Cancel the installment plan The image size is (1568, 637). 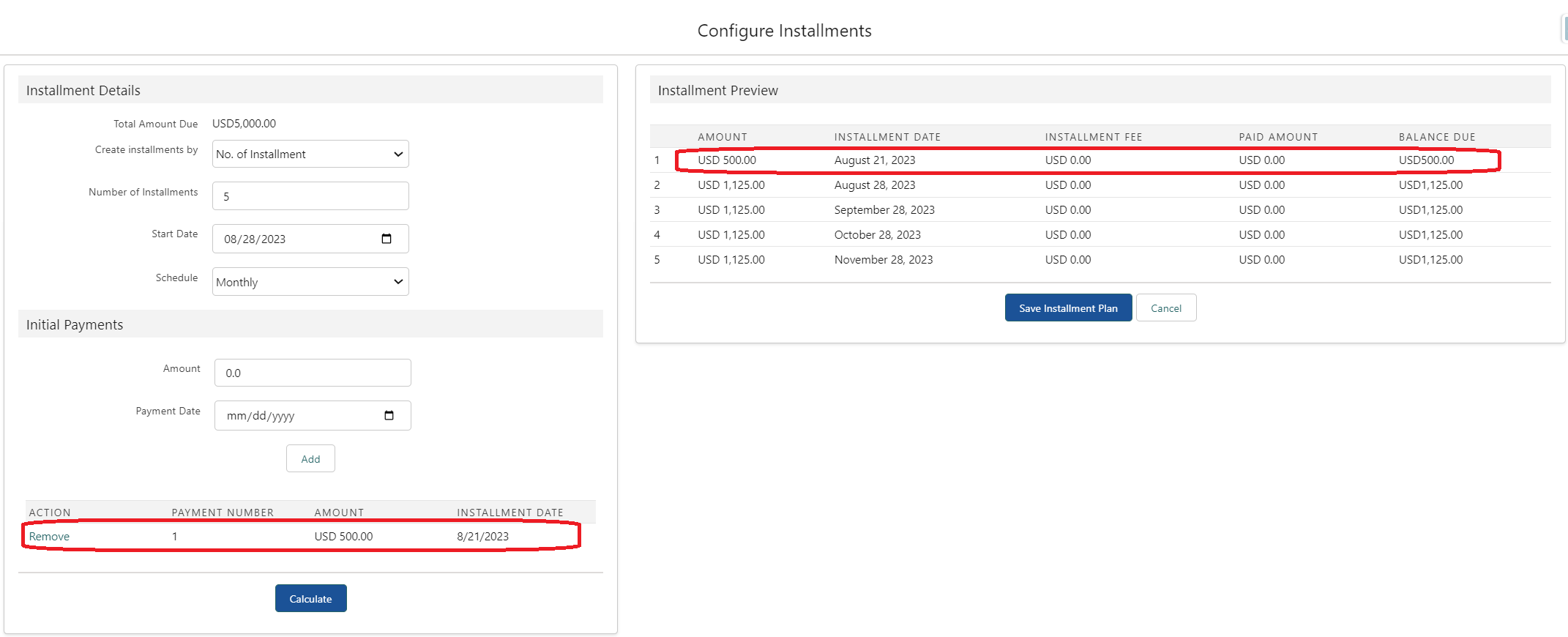(x=1166, y=308)
